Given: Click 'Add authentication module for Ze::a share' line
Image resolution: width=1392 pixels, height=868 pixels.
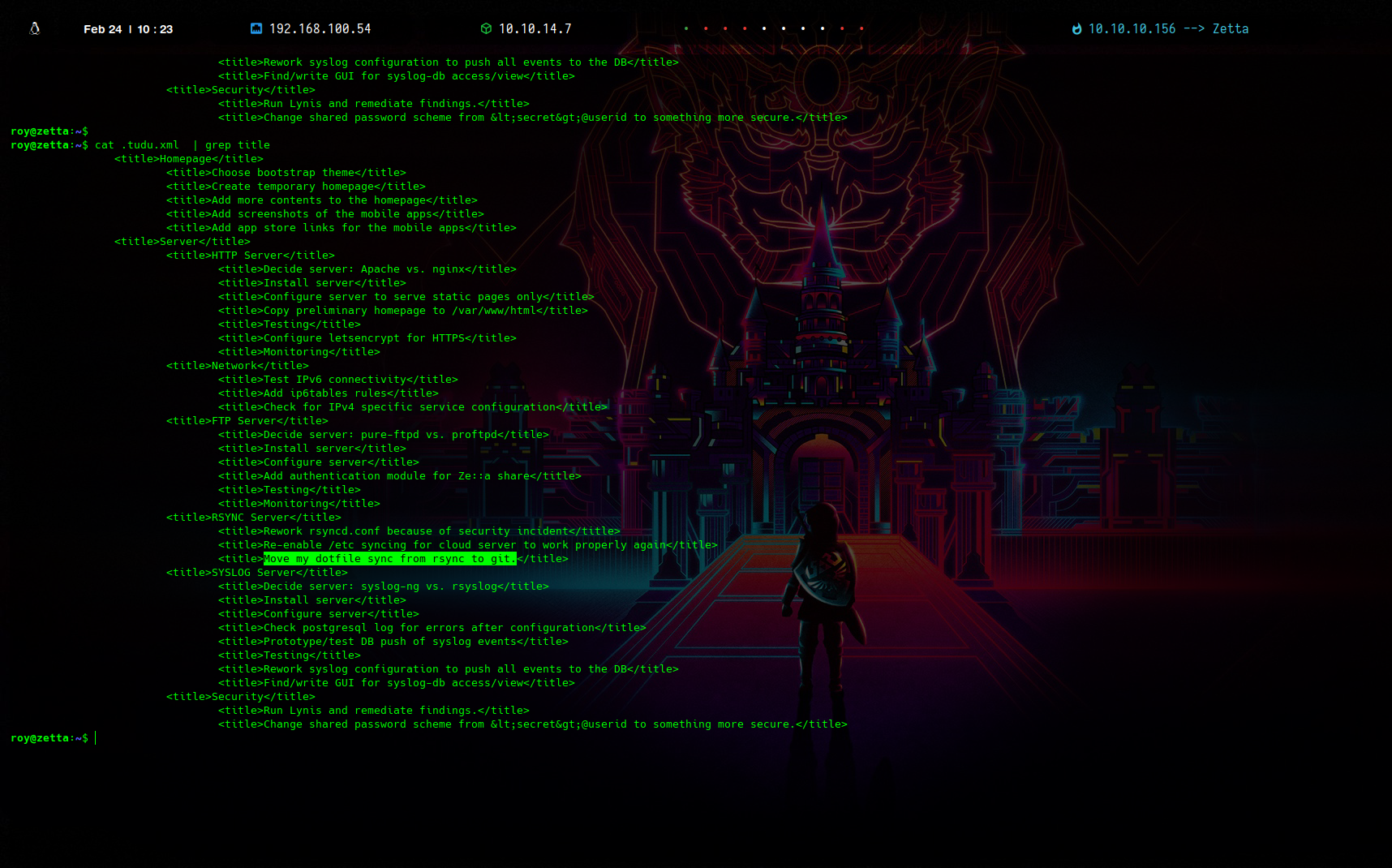Looking at the screenshot, I should coord(400,476).
